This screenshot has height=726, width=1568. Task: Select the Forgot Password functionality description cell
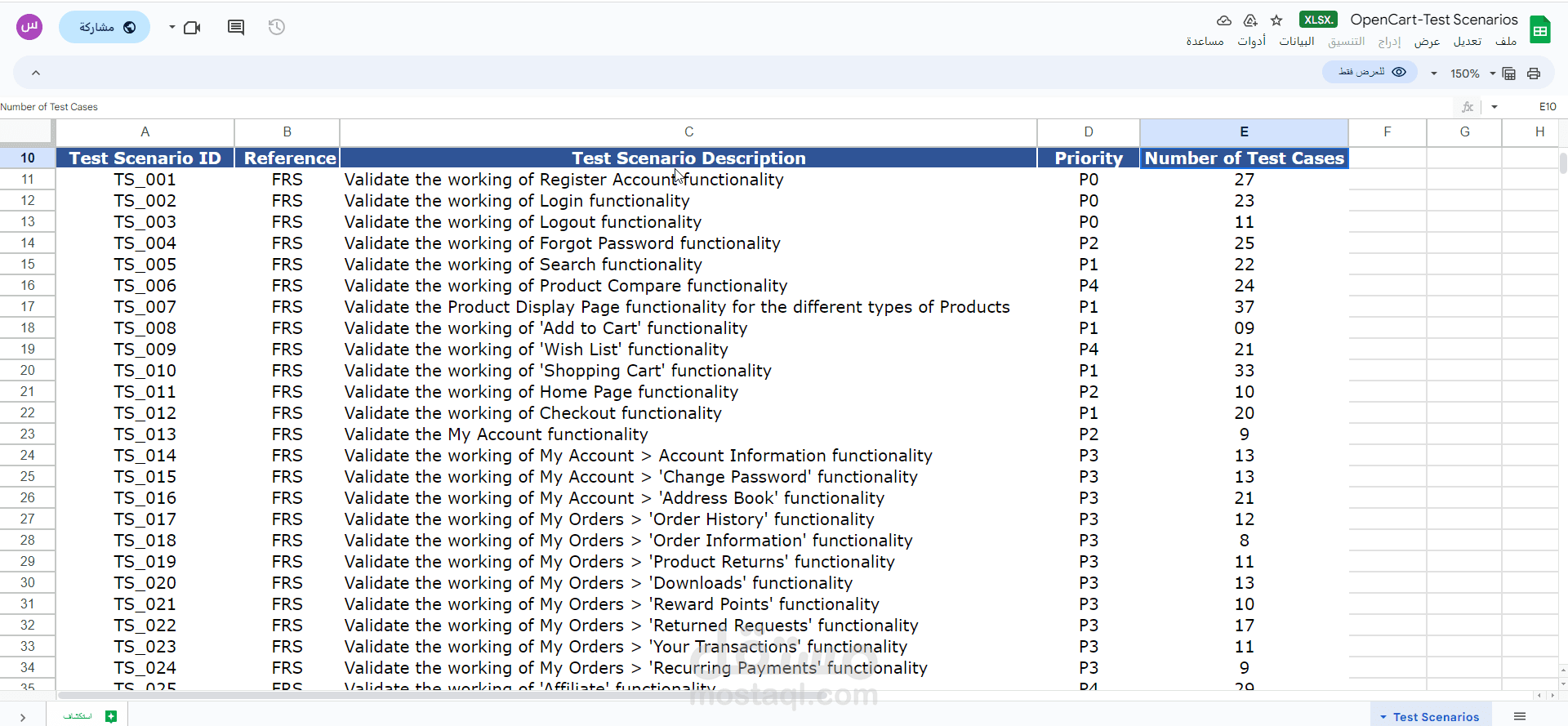[688, 243]
